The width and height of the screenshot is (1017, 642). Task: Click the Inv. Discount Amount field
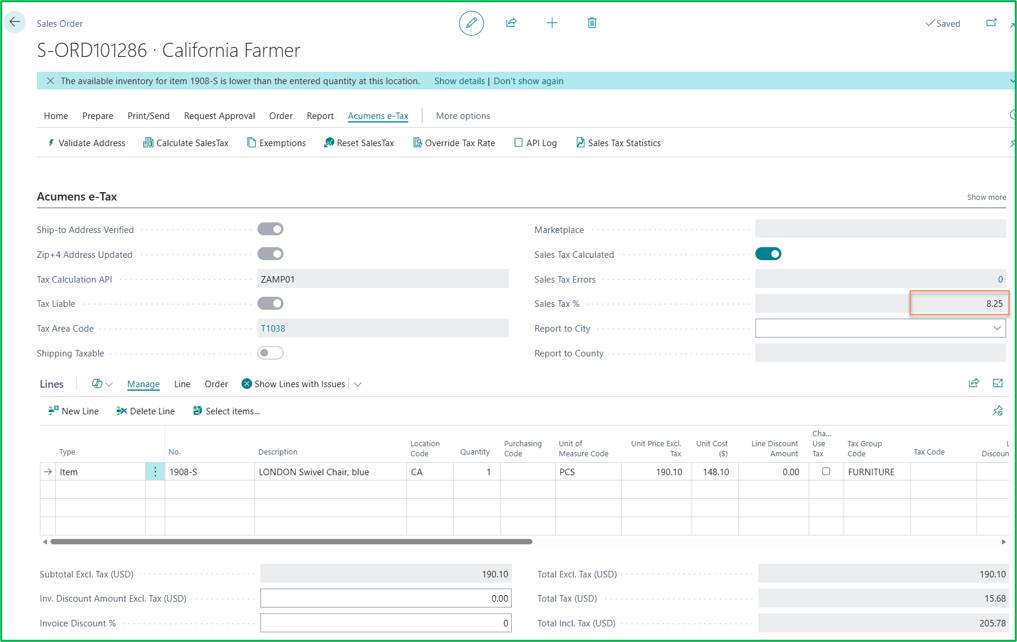click(x=386, y=598)
